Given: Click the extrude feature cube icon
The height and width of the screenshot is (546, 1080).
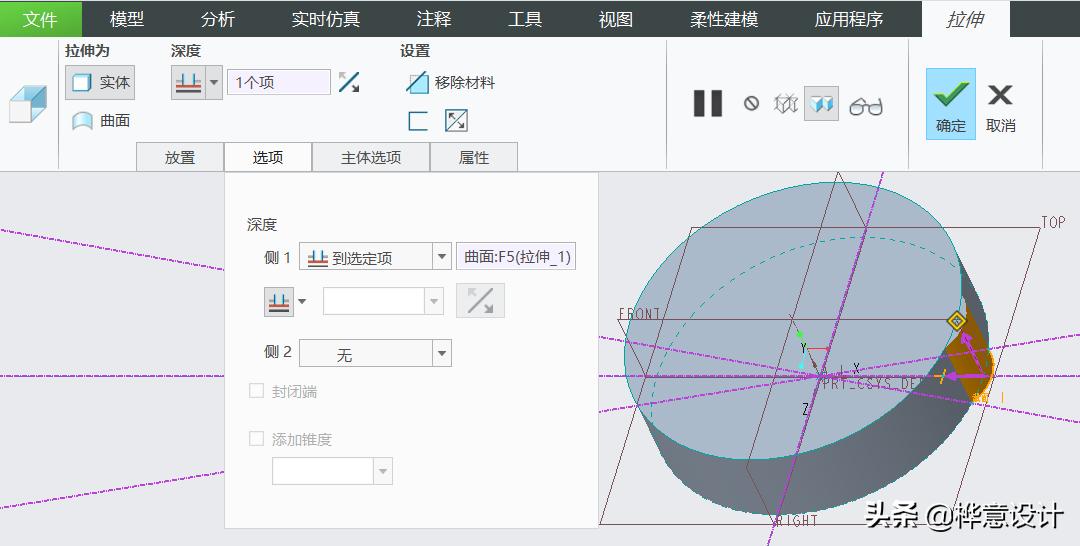Looking at the screenshot, I should 28,105.
